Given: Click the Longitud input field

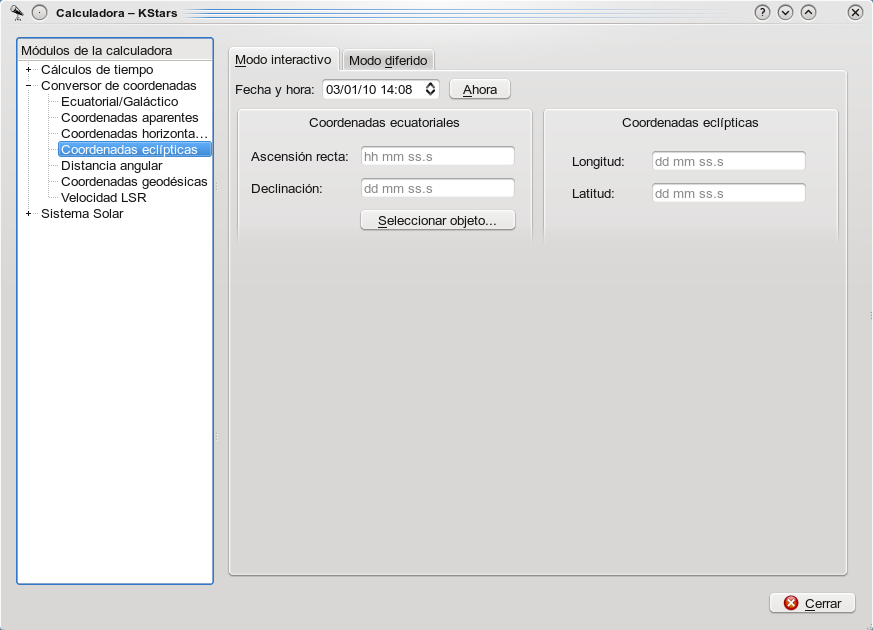Looking at the screenshot, I should 728,162.
